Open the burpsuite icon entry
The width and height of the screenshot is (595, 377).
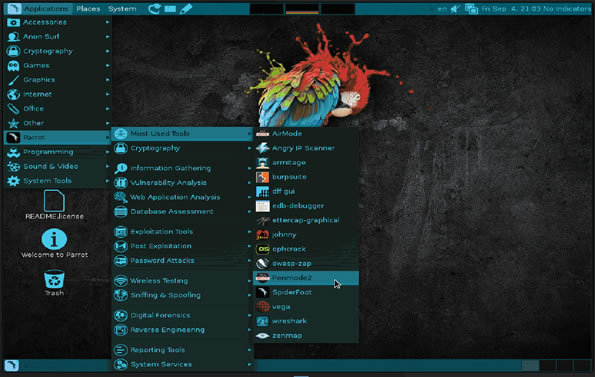pyautogui.click(x=262, y=177)
